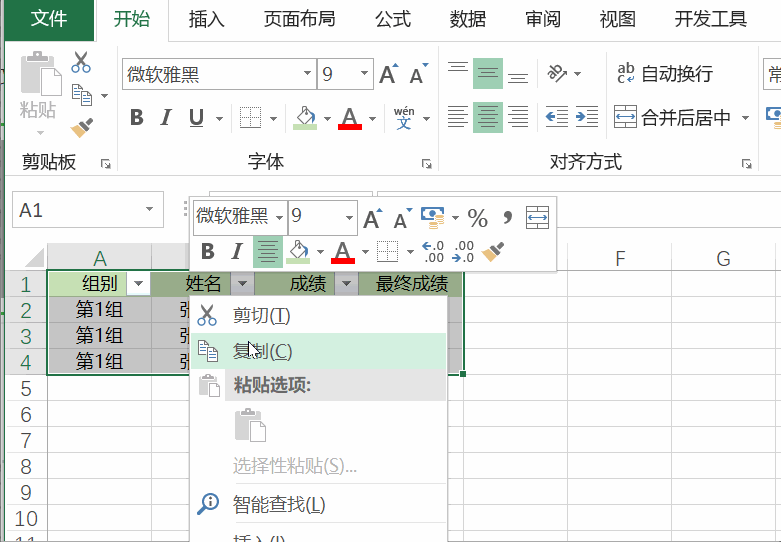The height and width of the screenshot is (542, 781).
Task: Toggle ribbon Bold formatting
Action: click(136, 118)
